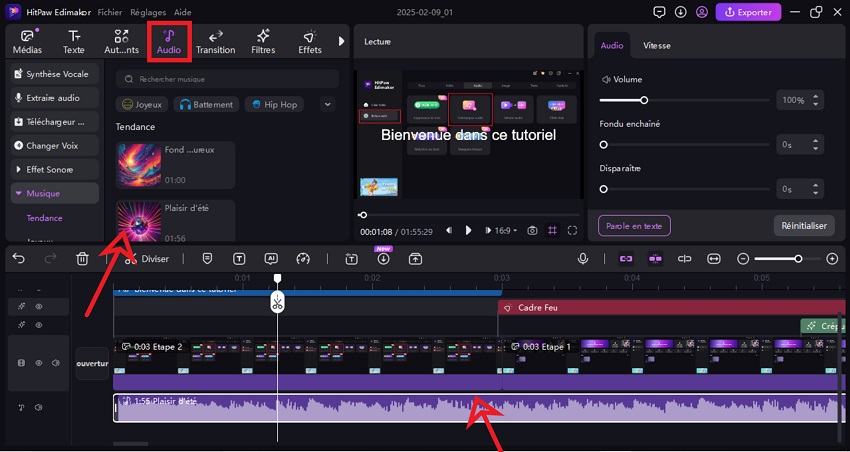Open the download center icon in the title bar
Viewport: 850px width, 452px height.
point(680,12)
